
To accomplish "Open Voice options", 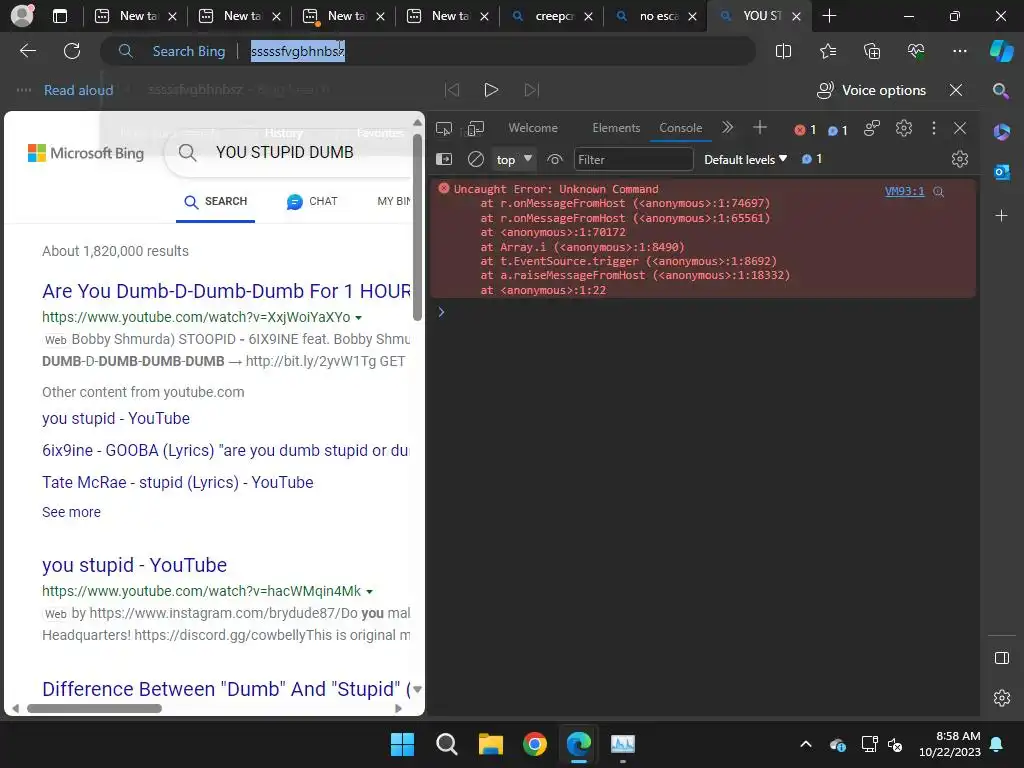I will (x=871, y=90).
